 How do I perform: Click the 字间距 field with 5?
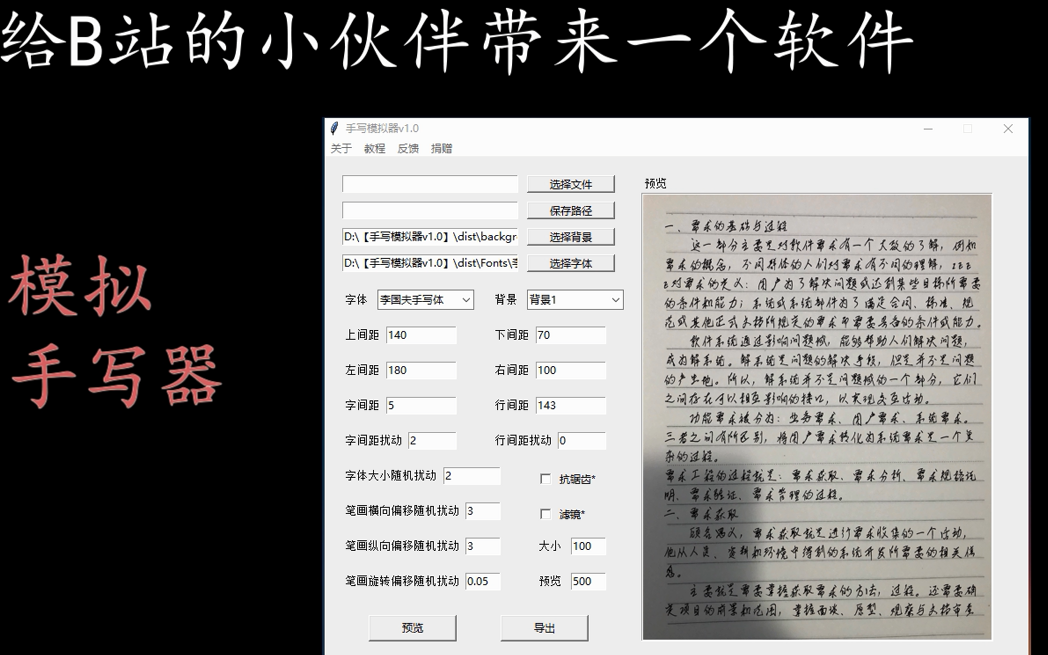(x=421, y=405)
